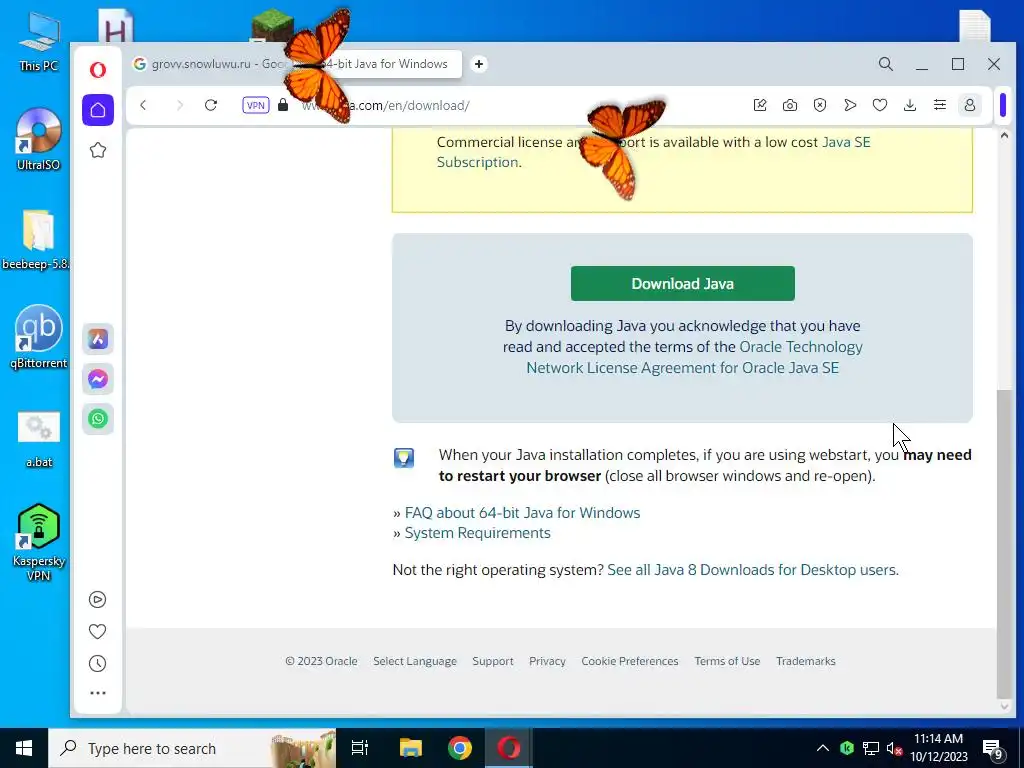Select the UltraISO desktop shortcut

tap(39, 139)
